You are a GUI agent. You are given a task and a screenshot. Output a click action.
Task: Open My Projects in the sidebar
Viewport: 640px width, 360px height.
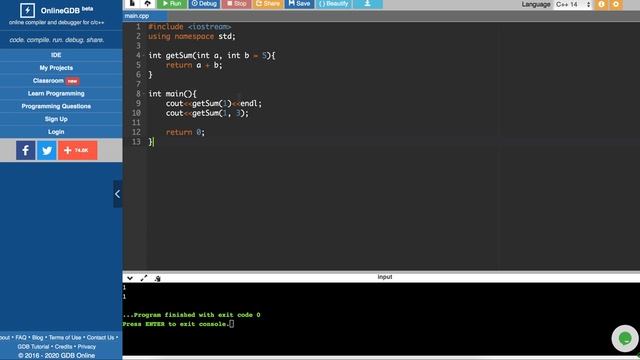coord(56,68)
